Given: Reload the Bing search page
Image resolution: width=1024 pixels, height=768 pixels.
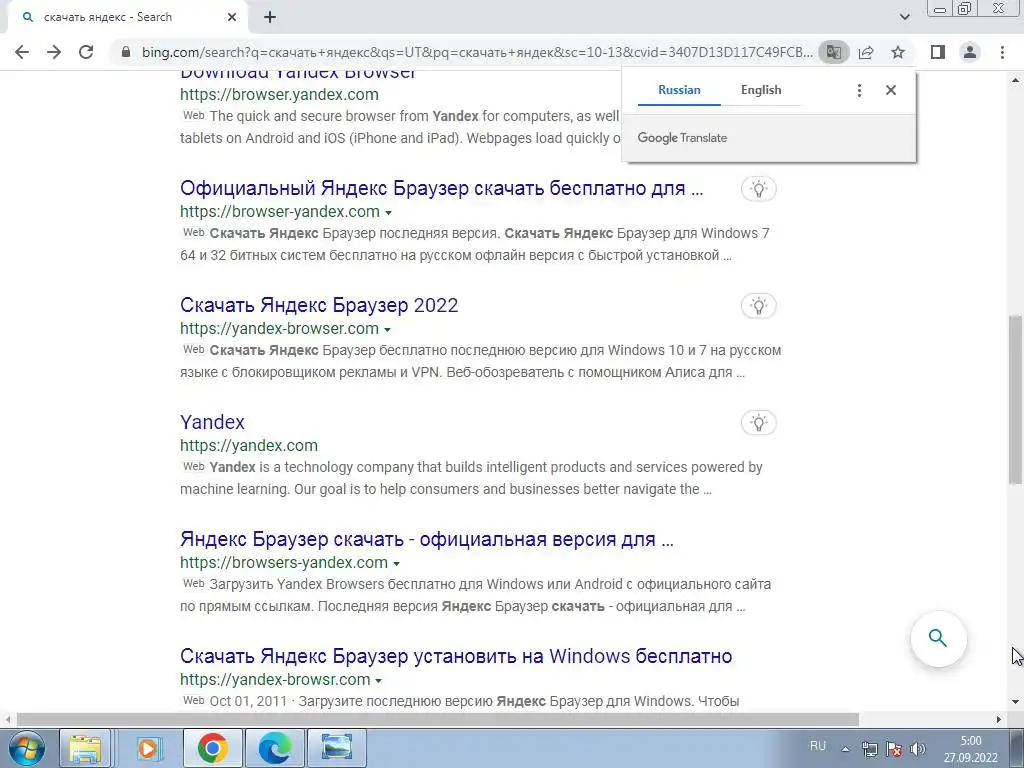Looking at the screenshot, I should pos(86,52).
